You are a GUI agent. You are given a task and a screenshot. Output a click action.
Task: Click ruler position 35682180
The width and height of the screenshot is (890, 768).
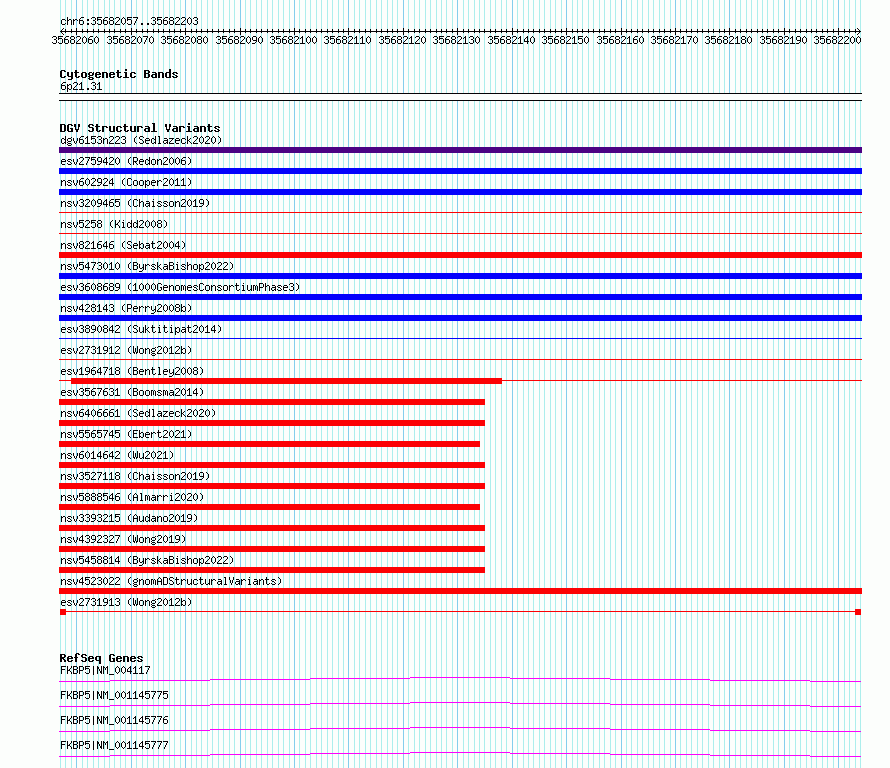coord(728,40)
